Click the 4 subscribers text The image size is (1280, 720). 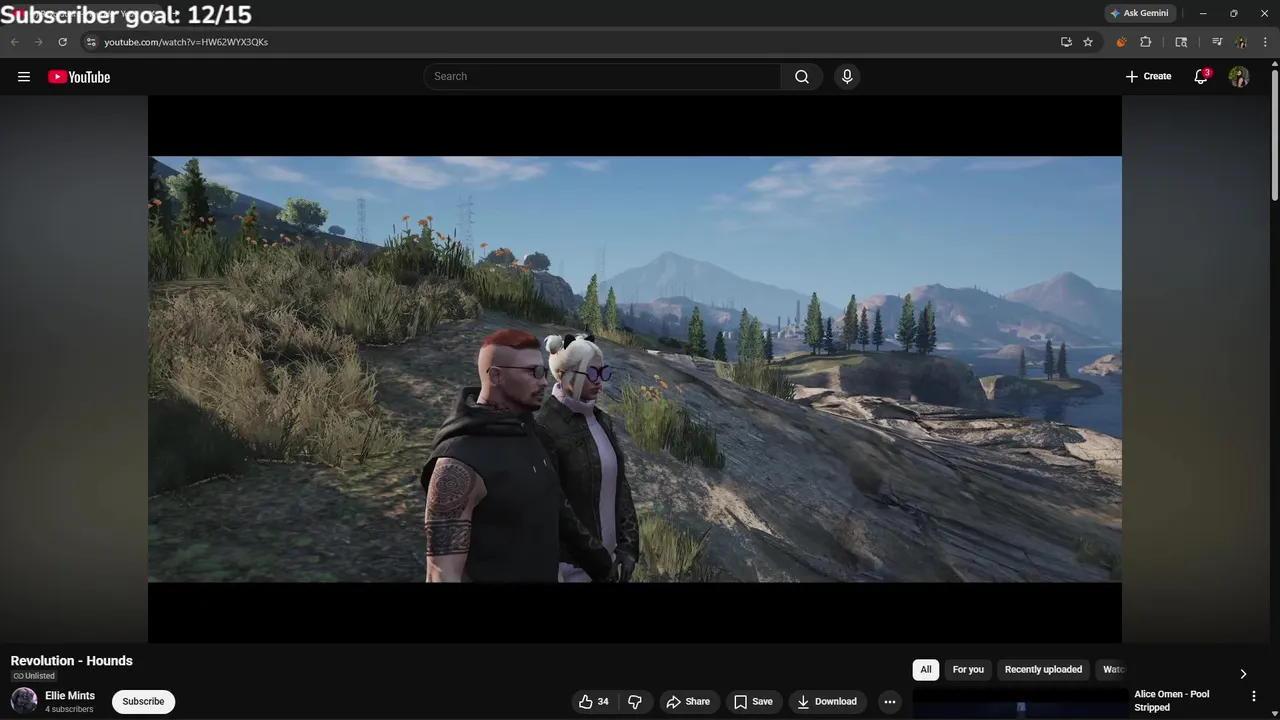click(x=69, y=710)
